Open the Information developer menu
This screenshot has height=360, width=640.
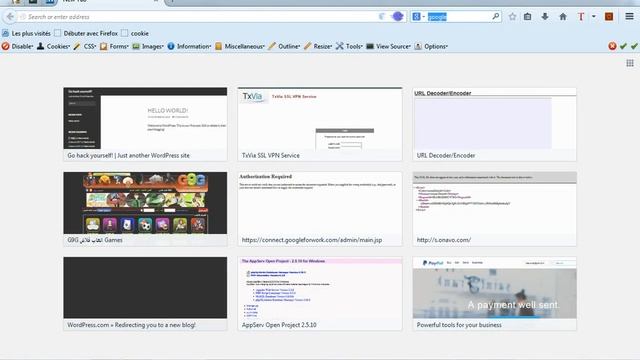(189, 47)
